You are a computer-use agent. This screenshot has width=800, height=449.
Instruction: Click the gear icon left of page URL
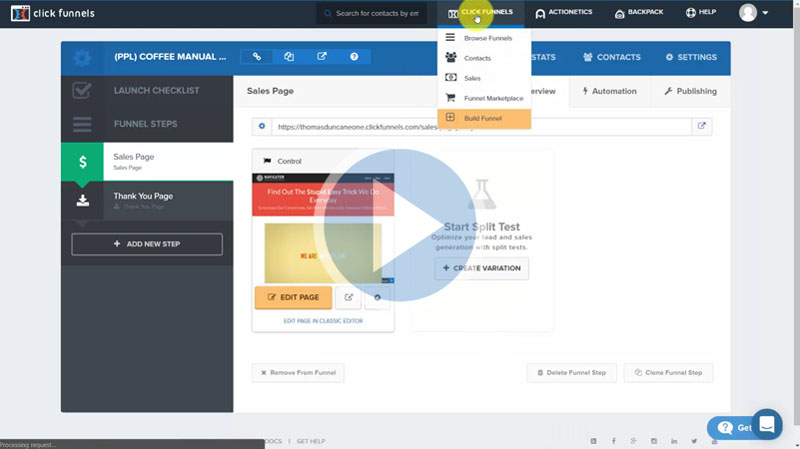[x=262, y=127]
